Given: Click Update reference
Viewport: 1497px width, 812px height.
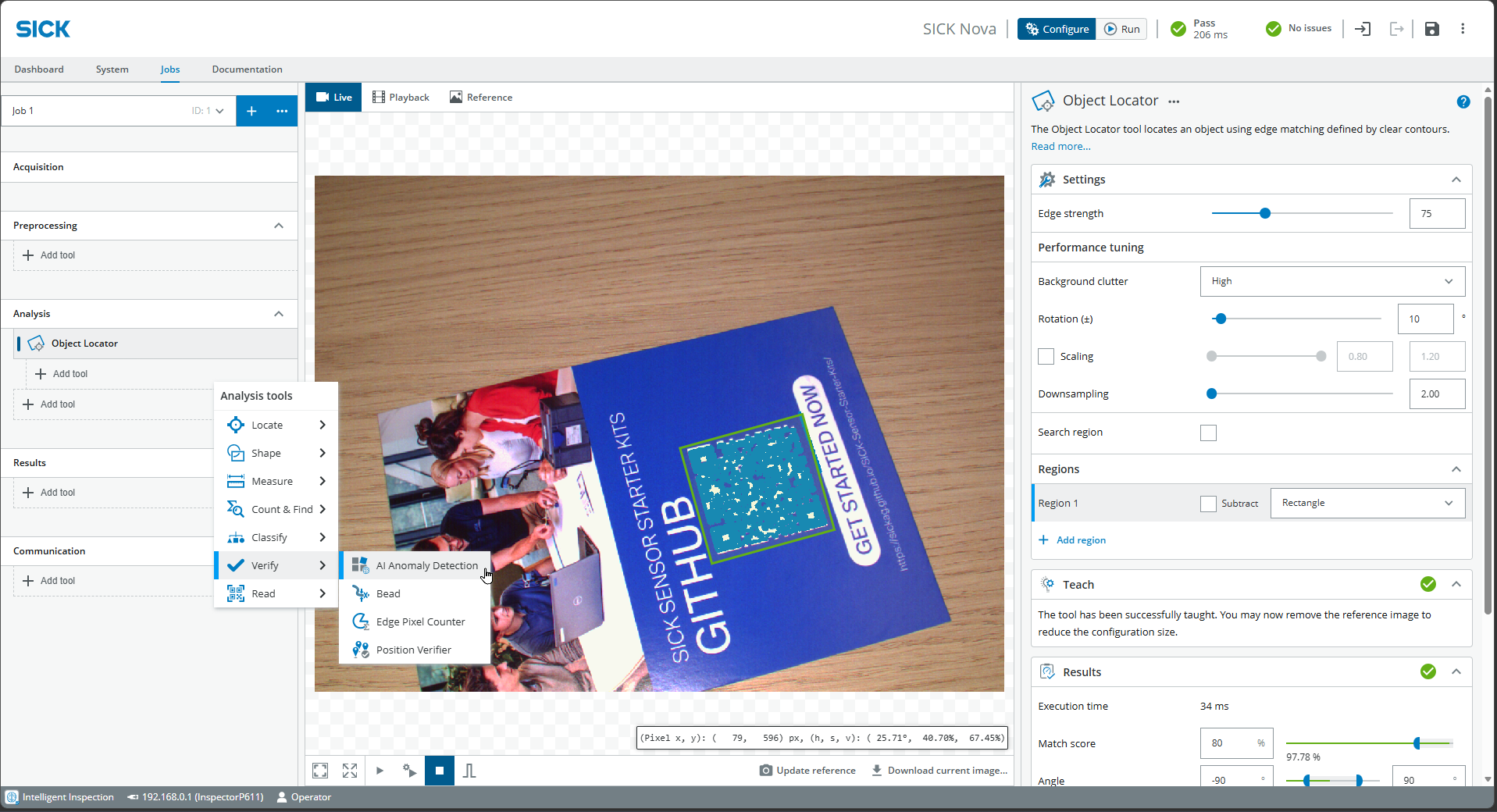Looking at the screenshot, I should point(807,771).
